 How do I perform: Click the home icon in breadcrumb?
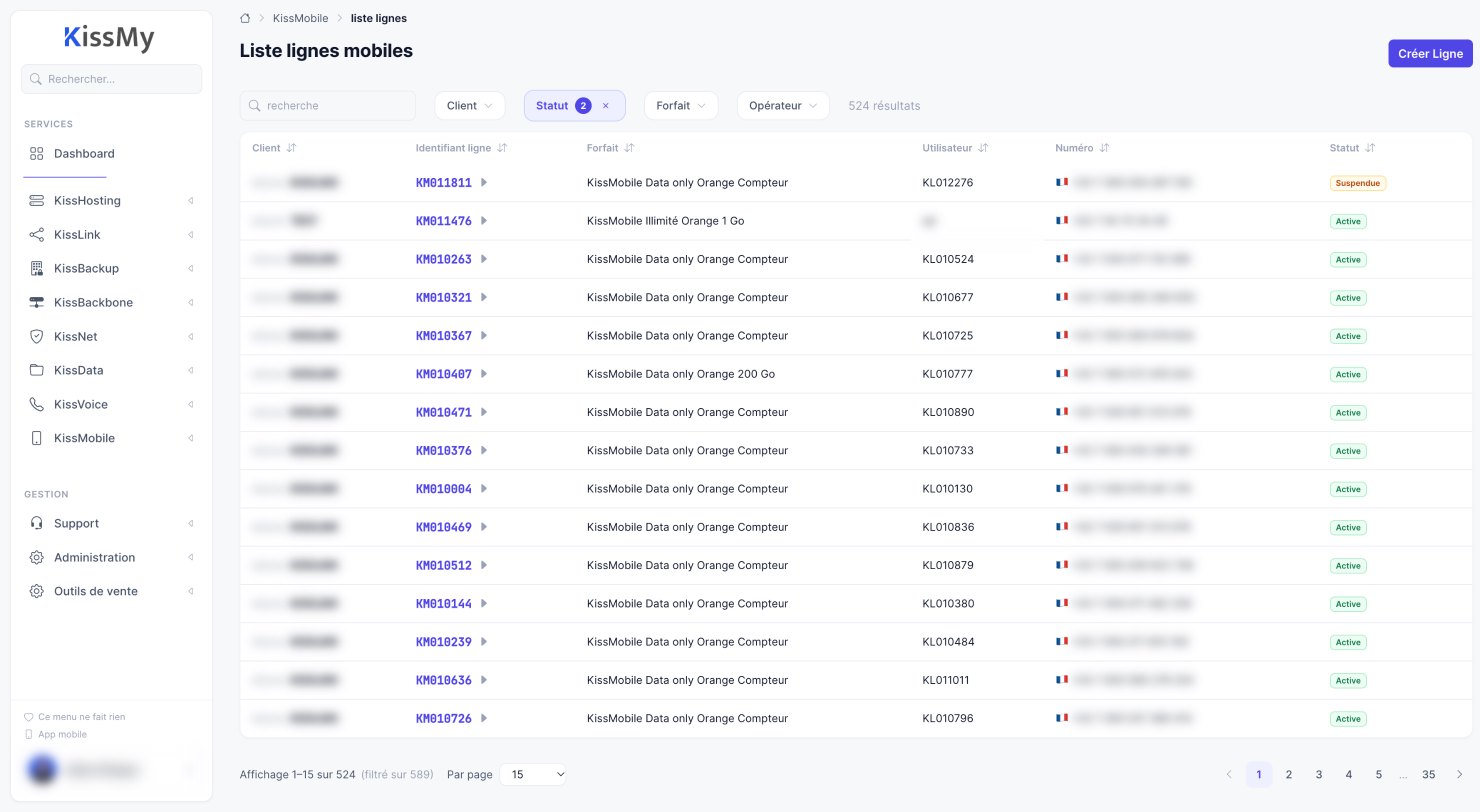pos(245,18)
